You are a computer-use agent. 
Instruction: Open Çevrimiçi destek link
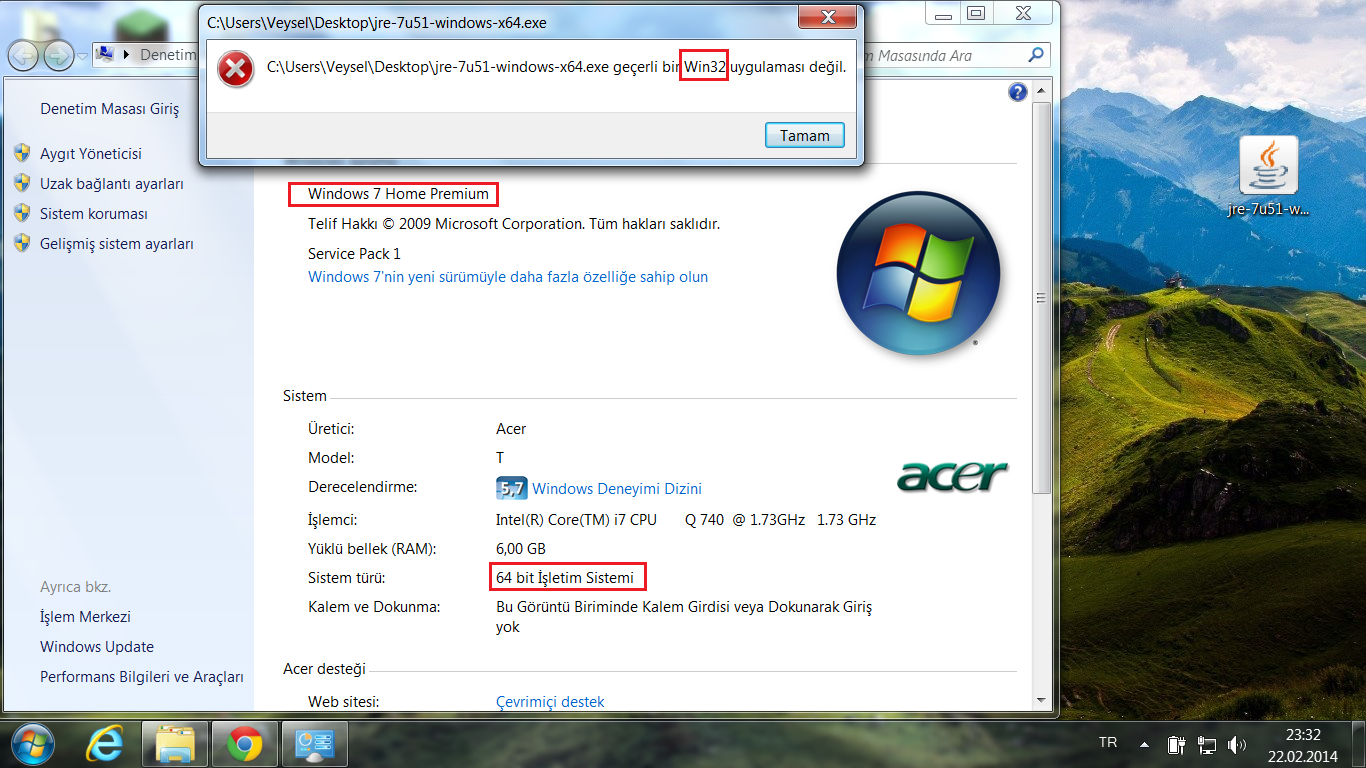tap(550, 702)
